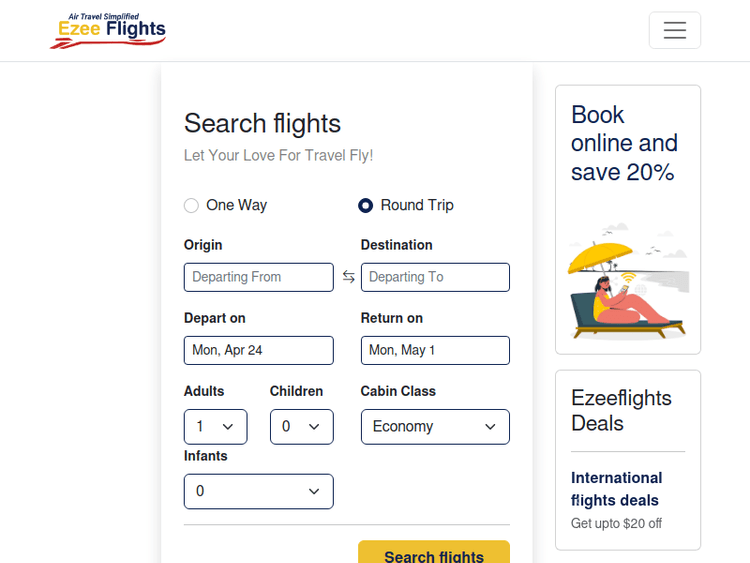Select the Round Trip option

366,205
